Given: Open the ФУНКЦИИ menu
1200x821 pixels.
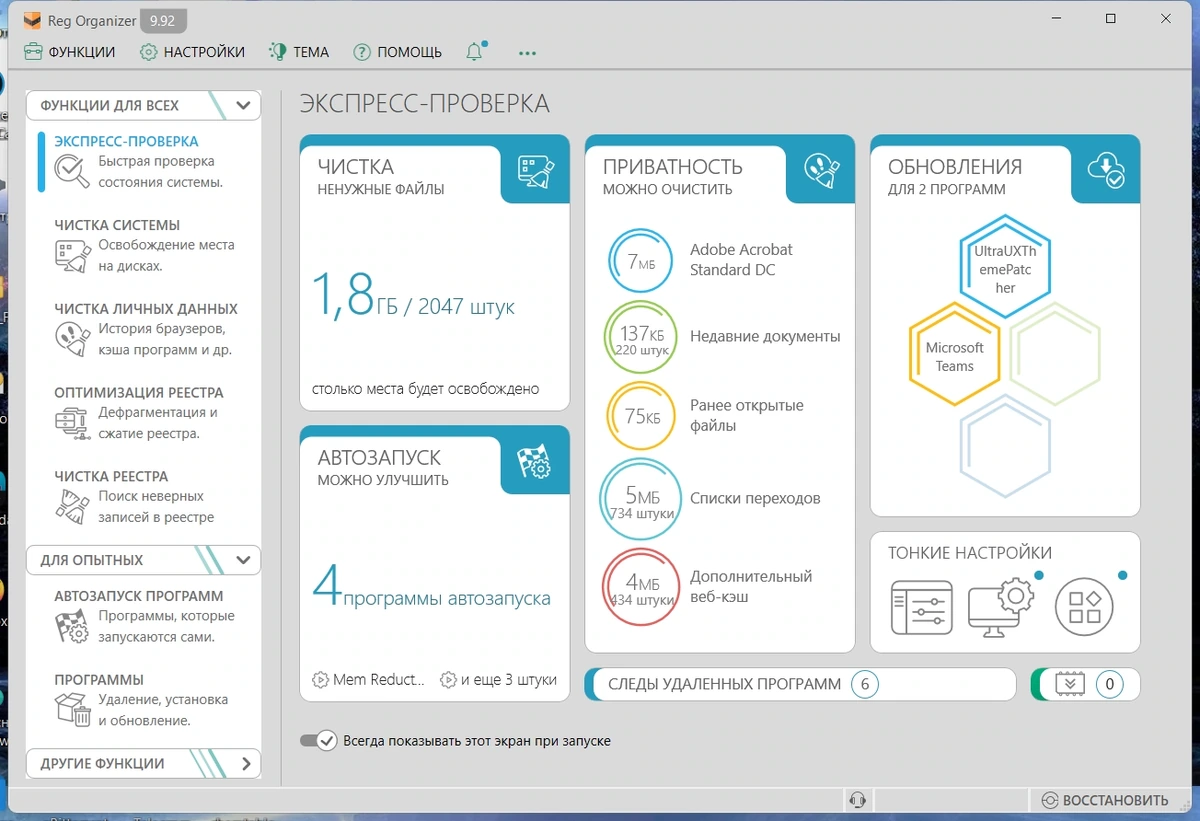Looking at the screenshot, I should click(69, 52).
